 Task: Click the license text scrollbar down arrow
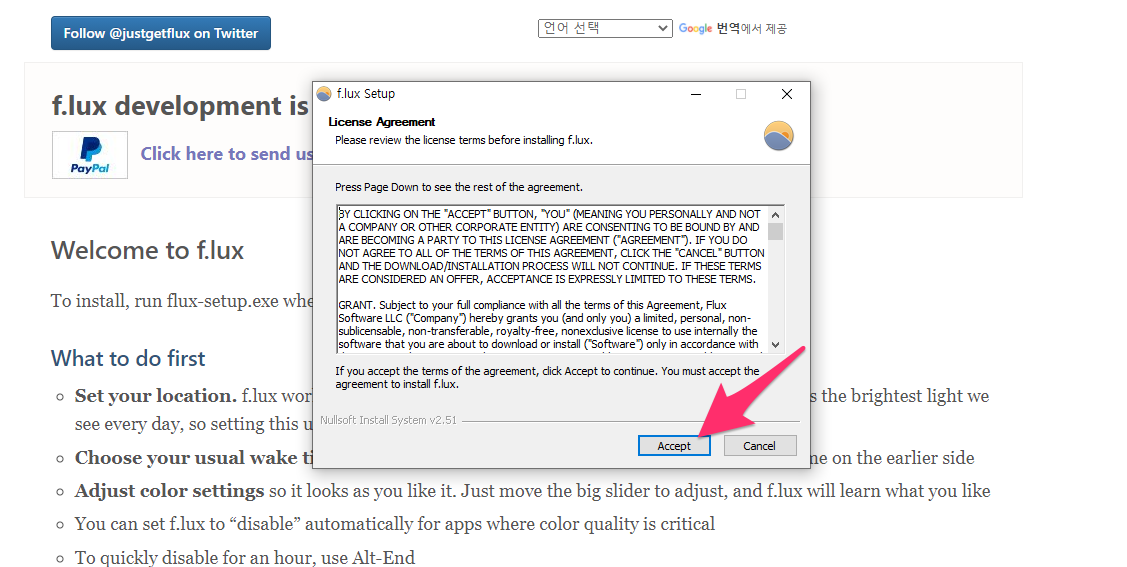click(776, 345)
